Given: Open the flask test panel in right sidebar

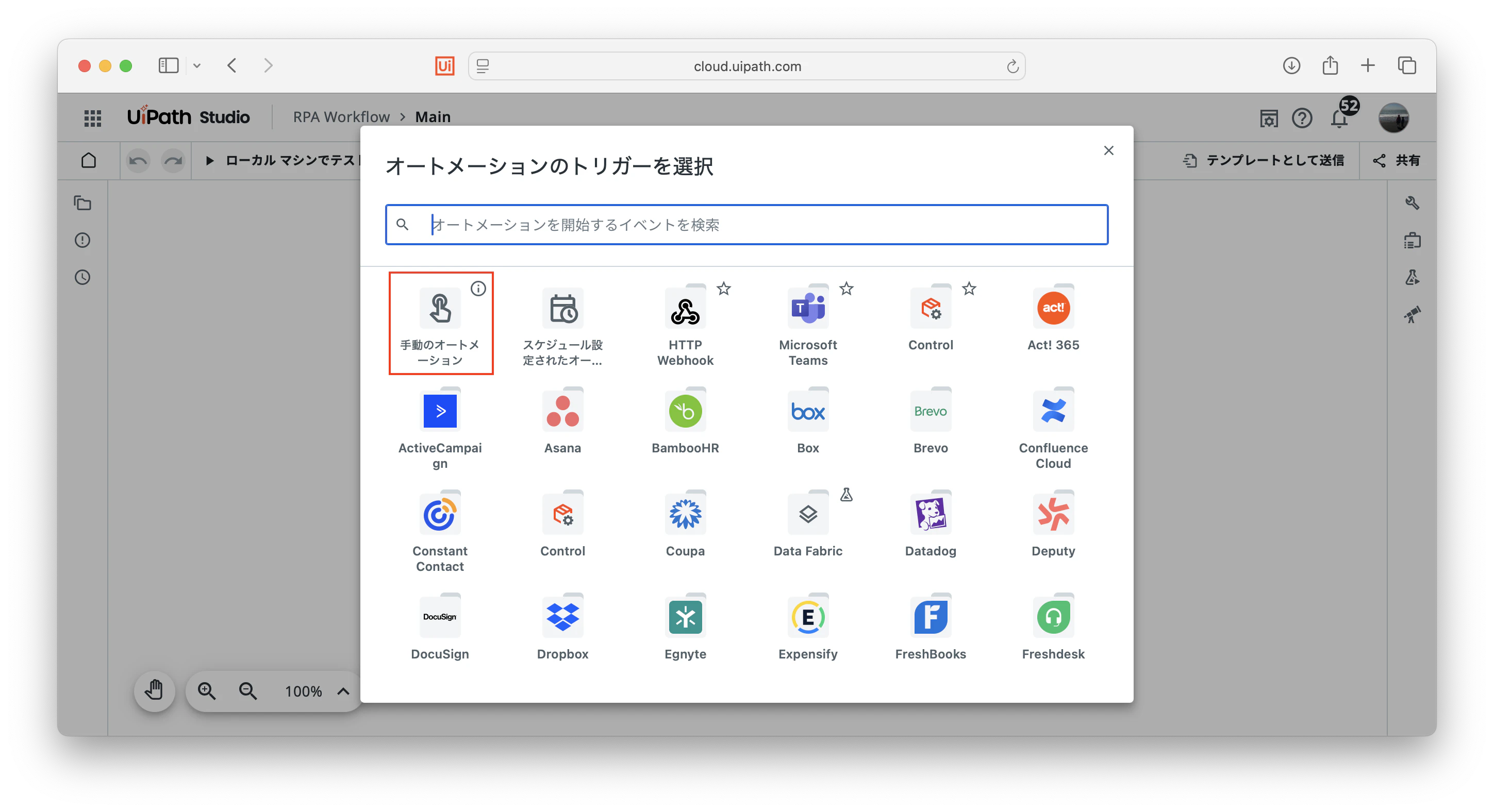Looking at the screenshot, I should click(x=1412, y=277).
